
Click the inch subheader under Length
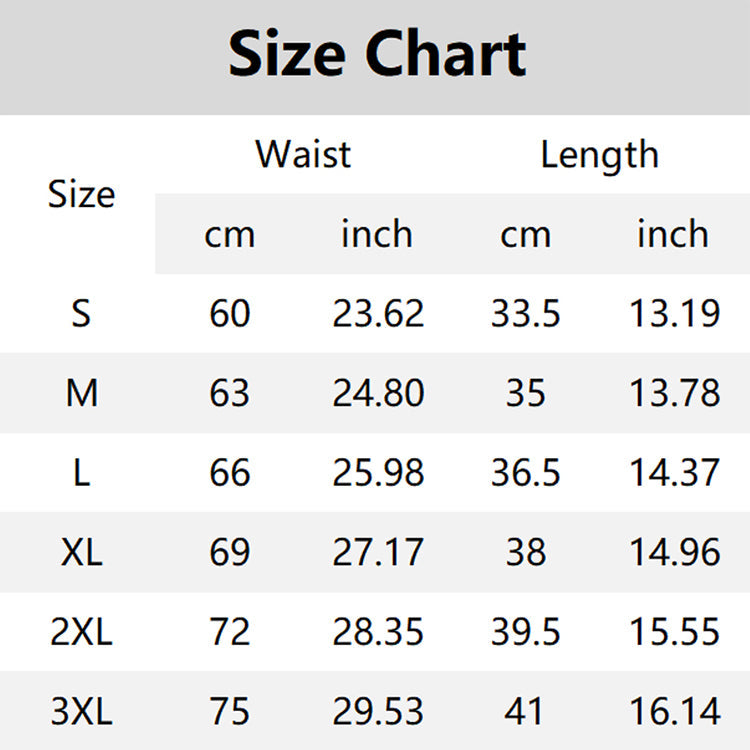coord(673,234)
